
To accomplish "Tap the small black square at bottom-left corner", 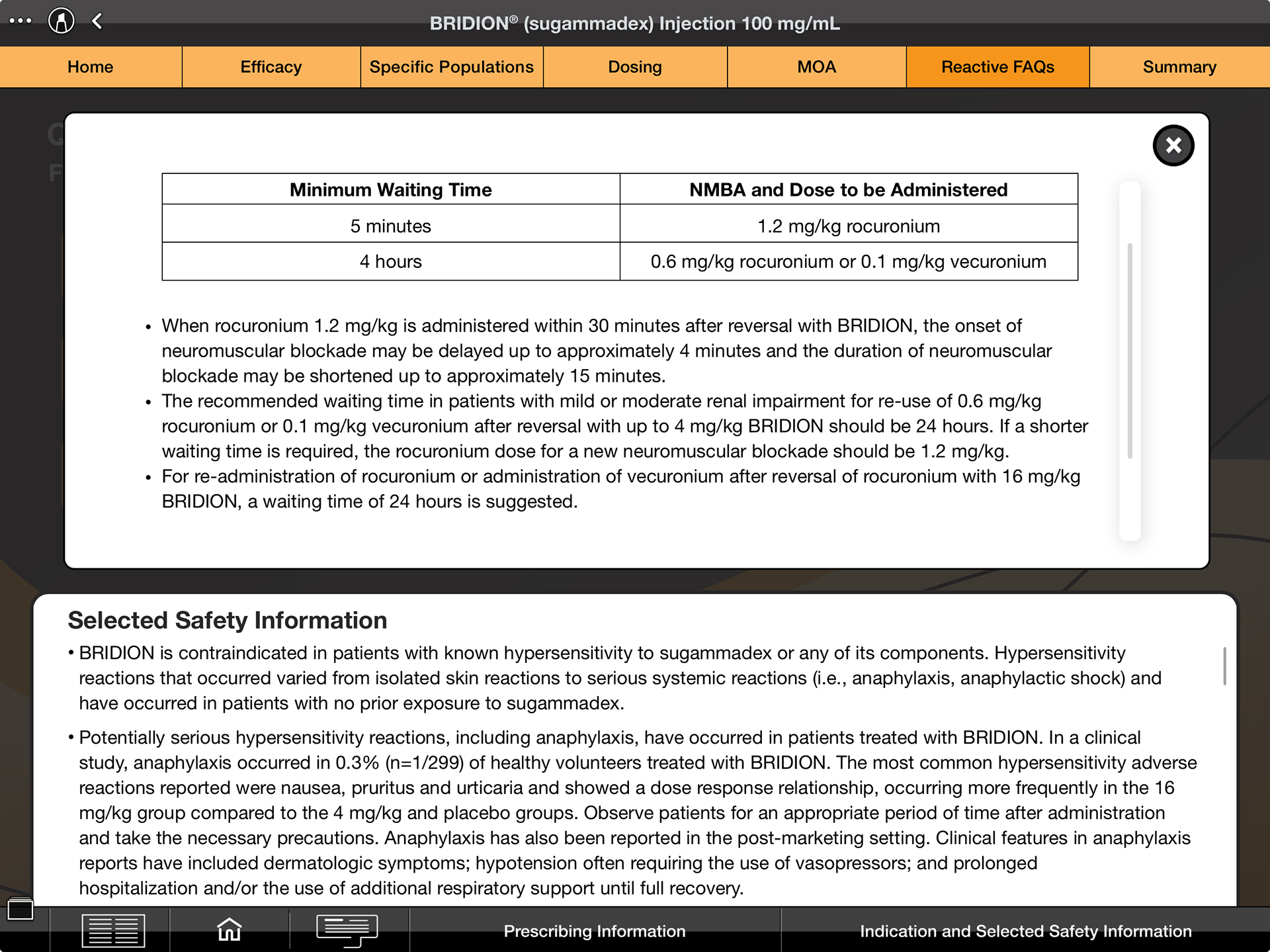I will pyautogui.click(x=20, y=909).
